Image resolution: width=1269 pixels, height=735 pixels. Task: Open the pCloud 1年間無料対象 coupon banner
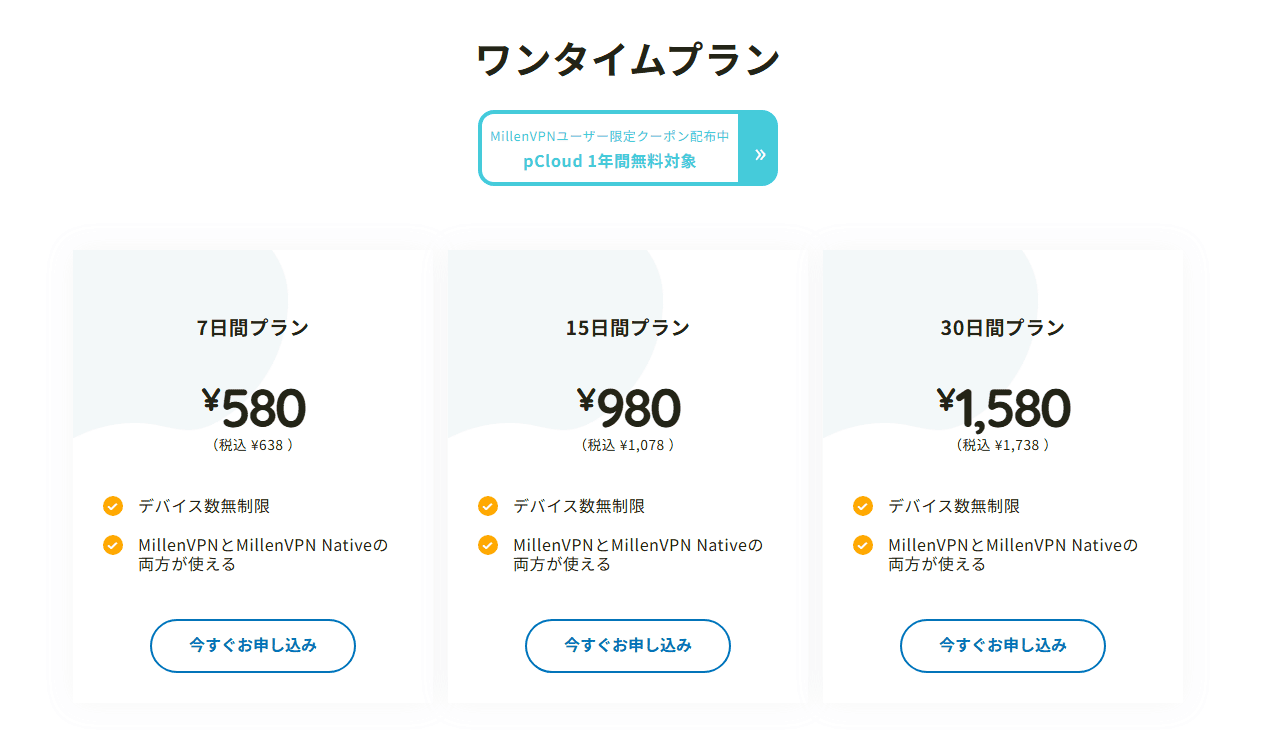pyautogui.click(x=628, y=148)
